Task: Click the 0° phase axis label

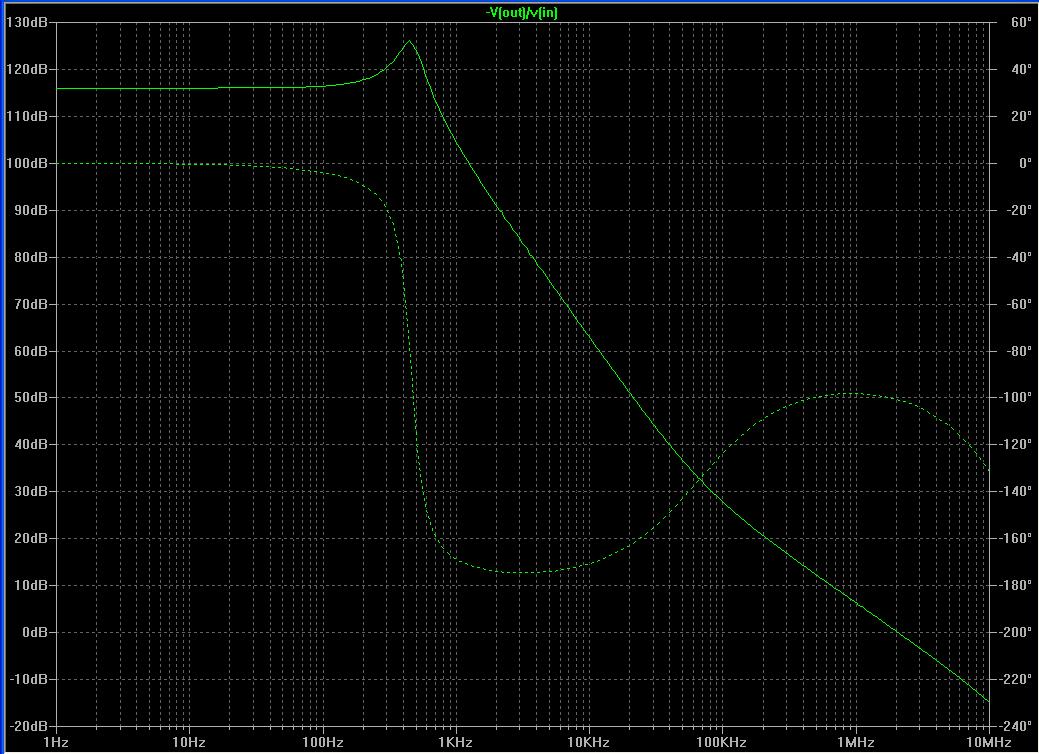Action: 1025,163
